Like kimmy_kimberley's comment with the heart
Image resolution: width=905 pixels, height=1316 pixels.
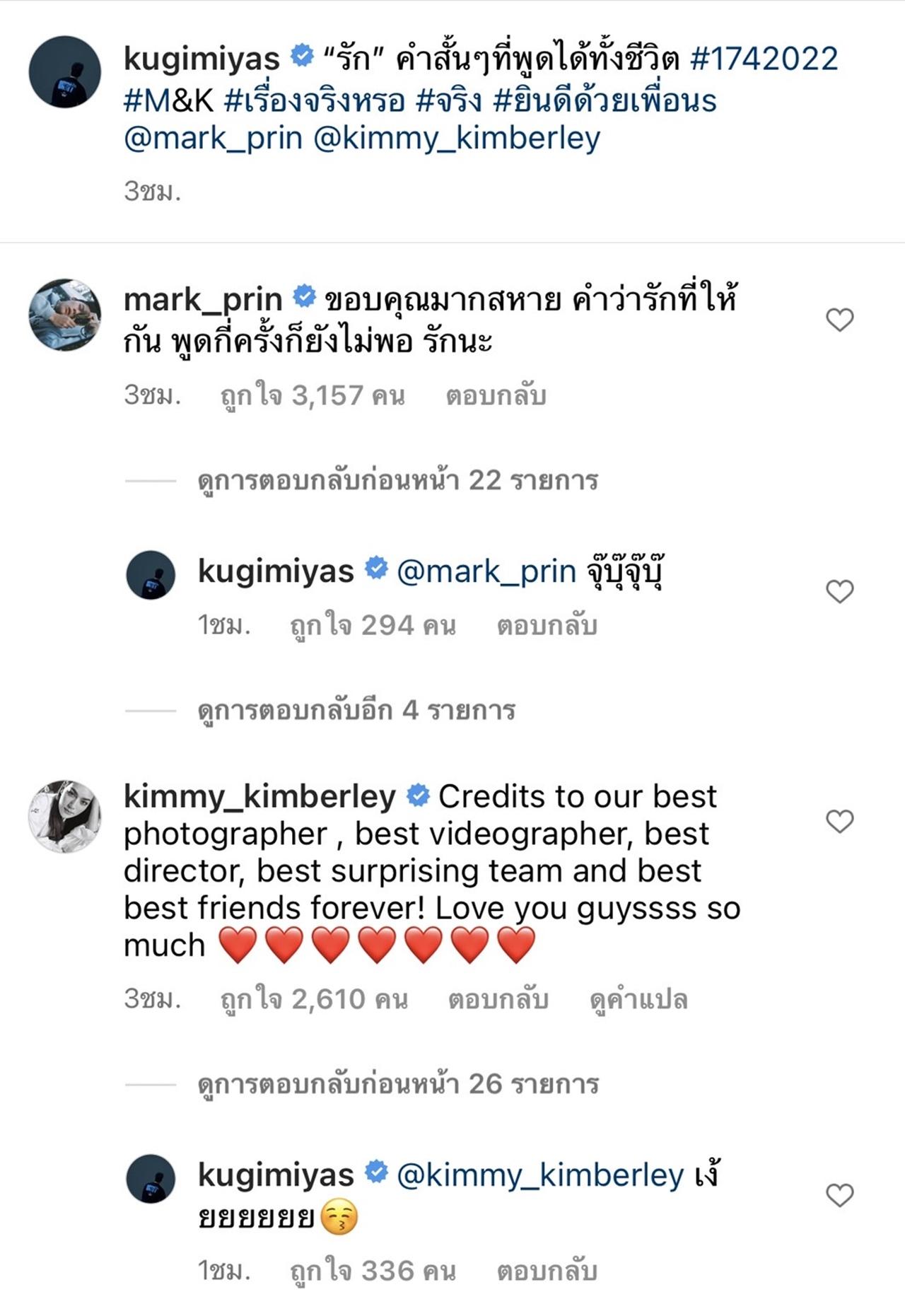point(839,821)
